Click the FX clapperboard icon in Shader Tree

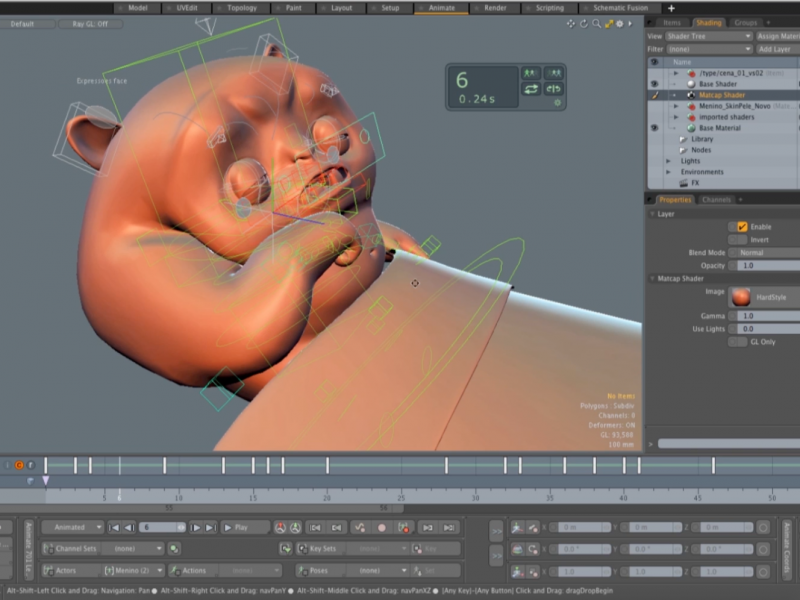point(684,182)
